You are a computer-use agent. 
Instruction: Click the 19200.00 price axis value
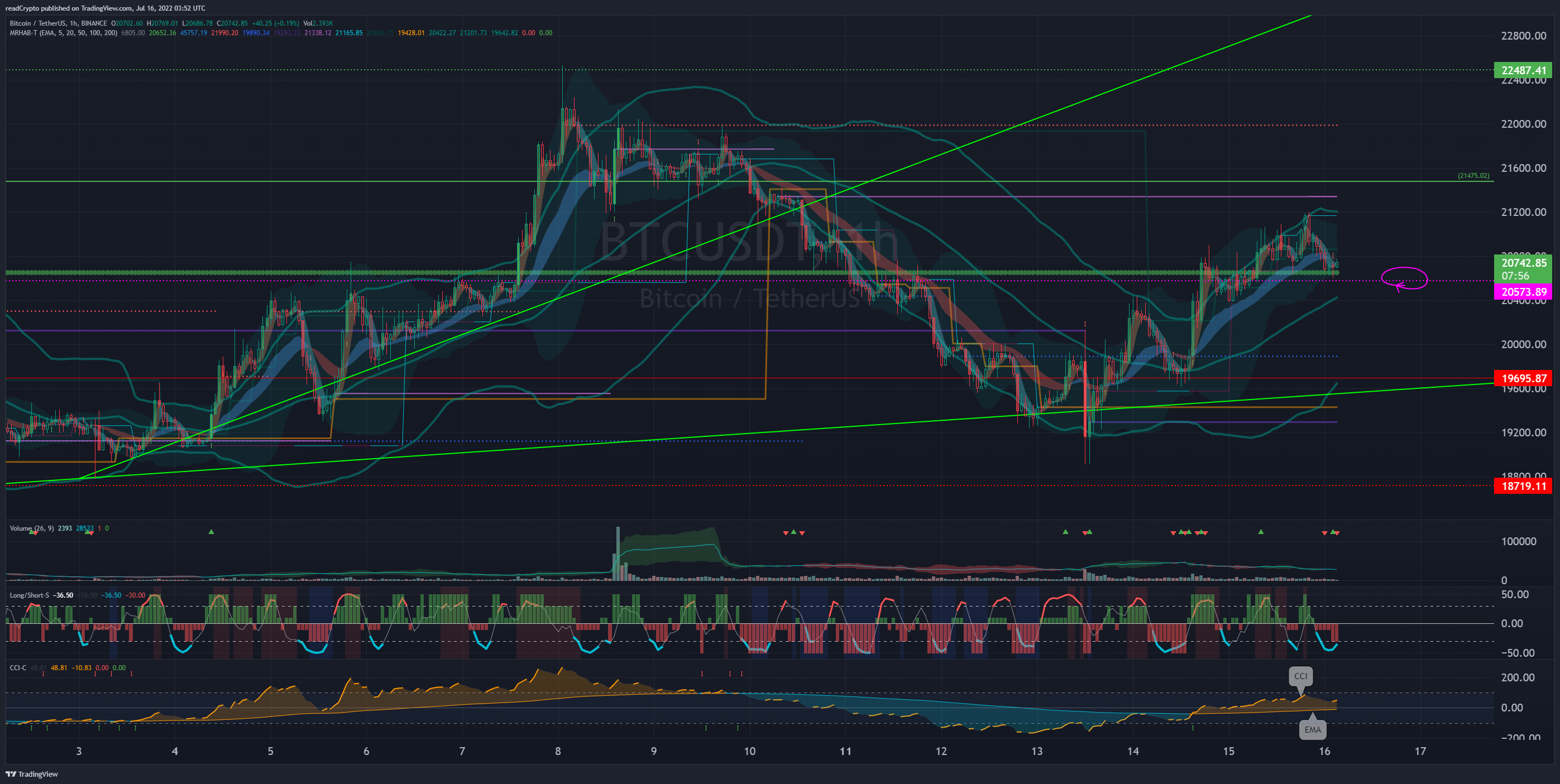[1523, 432]
